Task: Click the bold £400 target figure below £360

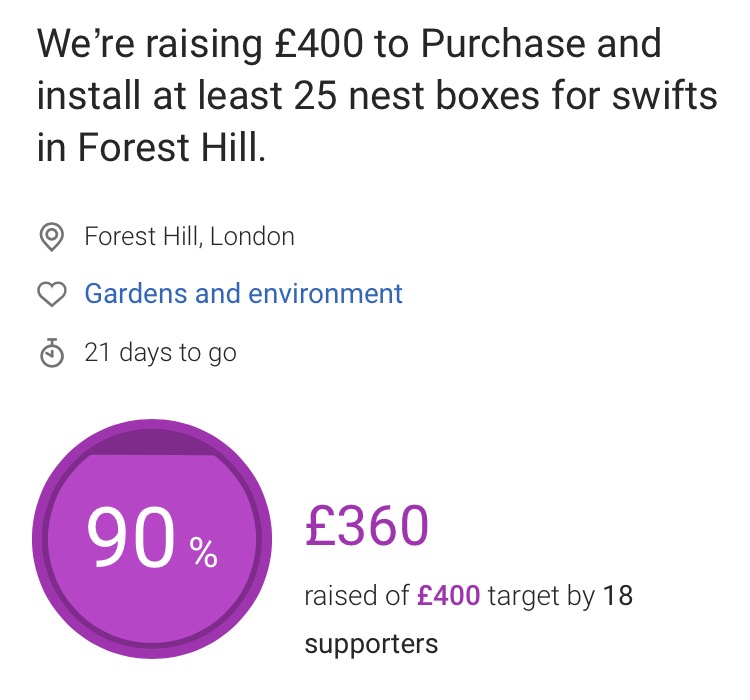Action: pyautogui.click(x=449, y=597)
